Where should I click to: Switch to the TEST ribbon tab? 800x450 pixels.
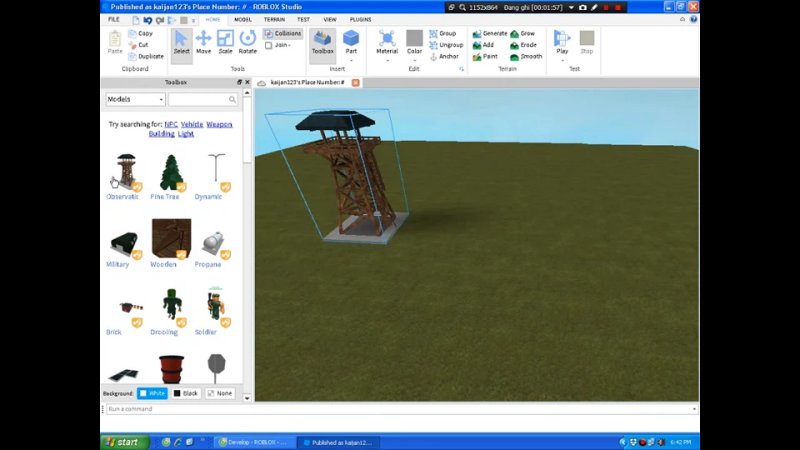point(303,19)
